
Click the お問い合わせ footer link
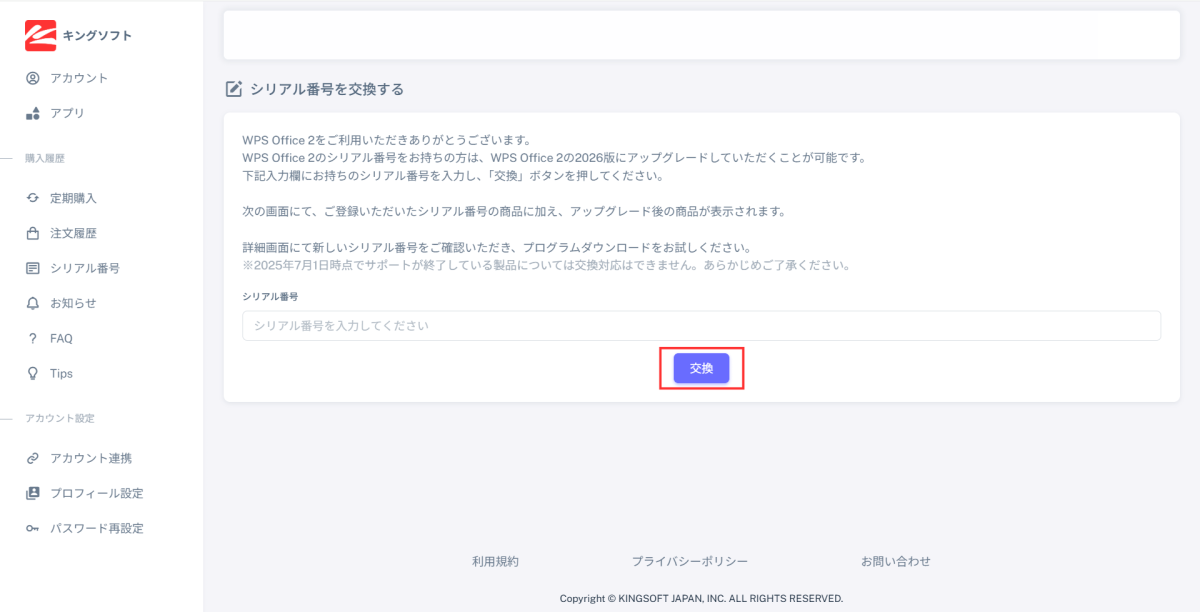pos(895,561)
